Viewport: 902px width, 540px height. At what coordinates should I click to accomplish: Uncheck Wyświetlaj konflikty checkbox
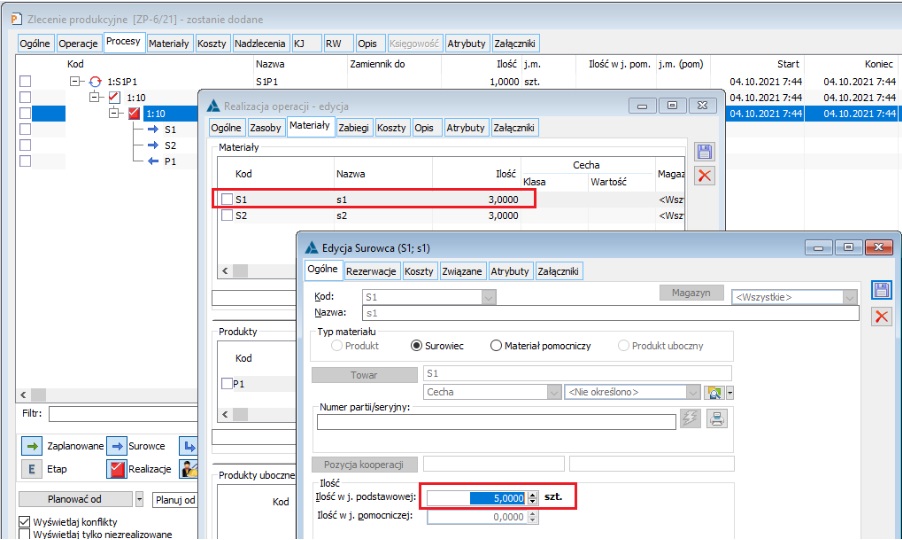pos(25,523)
